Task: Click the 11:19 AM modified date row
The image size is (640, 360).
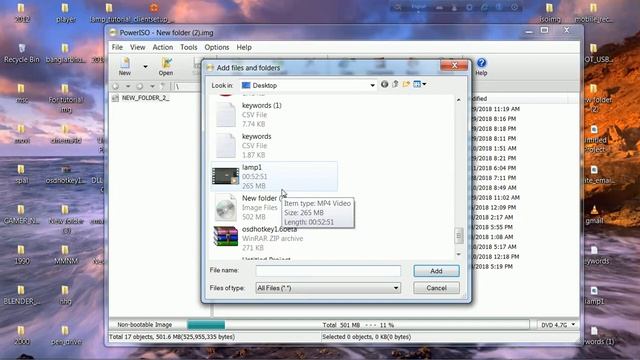Action: [x=496, y=109]
